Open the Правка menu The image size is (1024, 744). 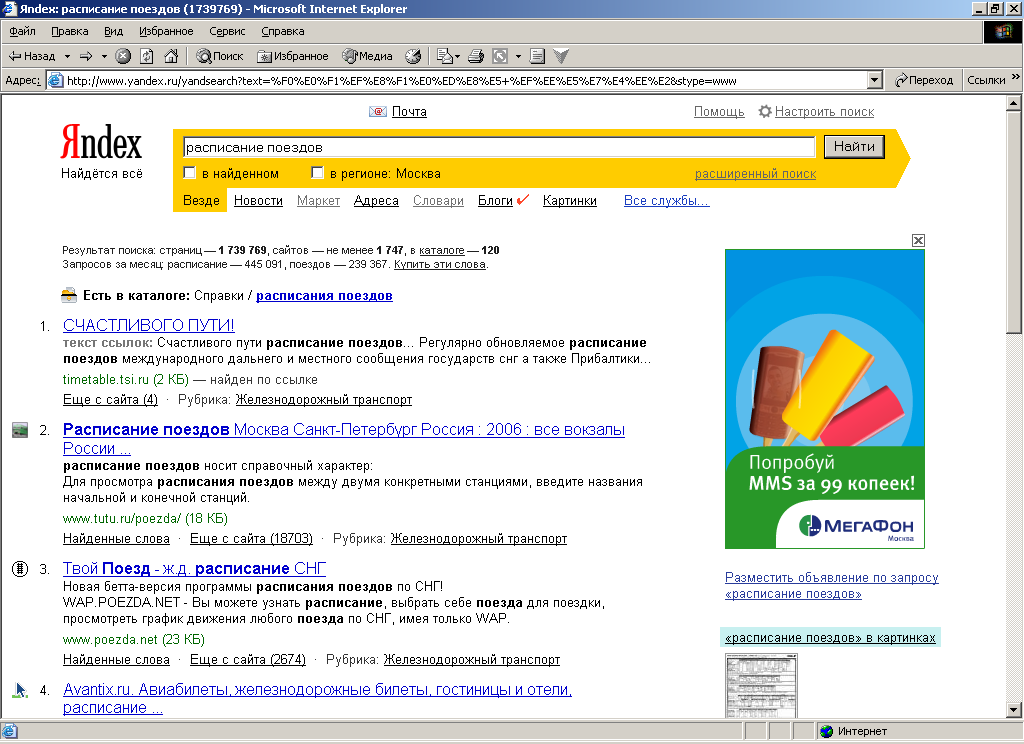(x=69, y=31)
